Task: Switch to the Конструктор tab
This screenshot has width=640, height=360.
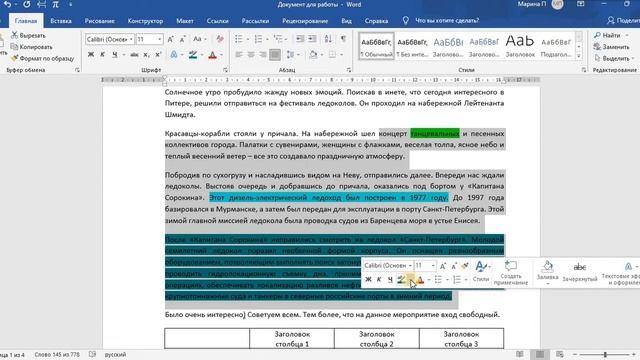Action: tap(145, 21)
